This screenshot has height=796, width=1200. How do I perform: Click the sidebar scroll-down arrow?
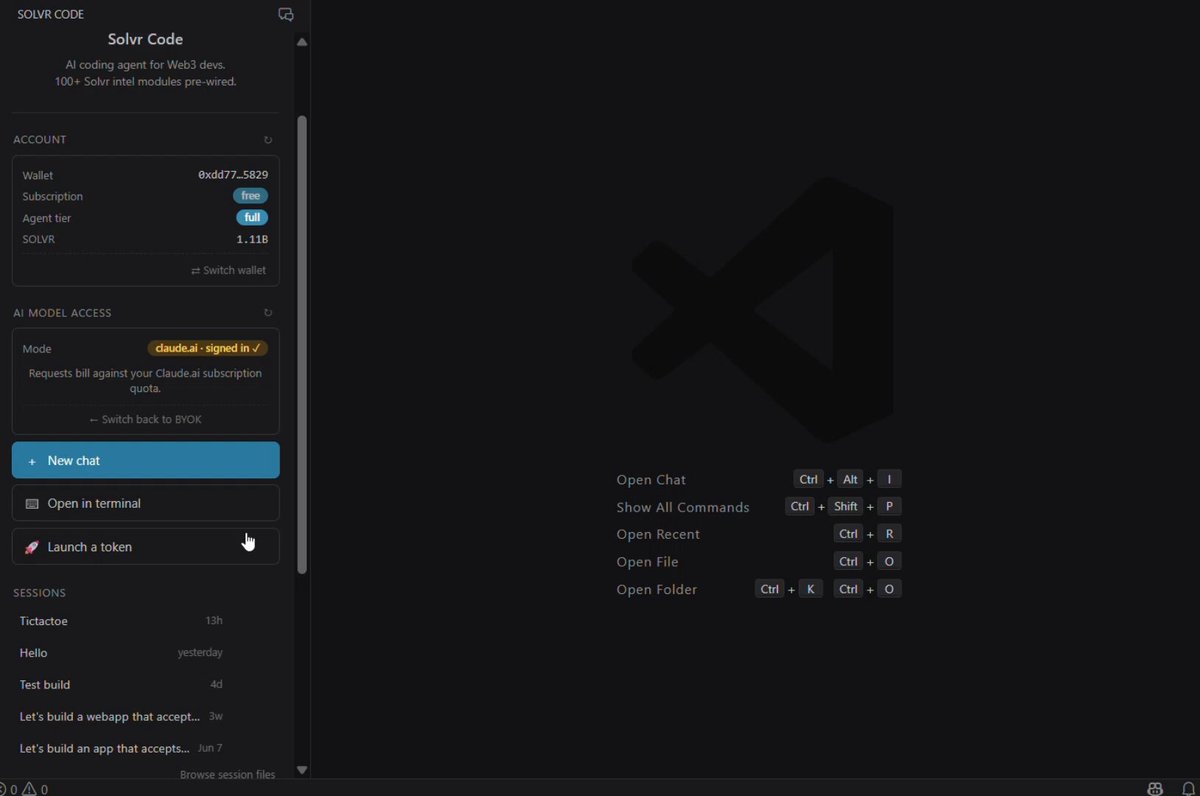302,770
